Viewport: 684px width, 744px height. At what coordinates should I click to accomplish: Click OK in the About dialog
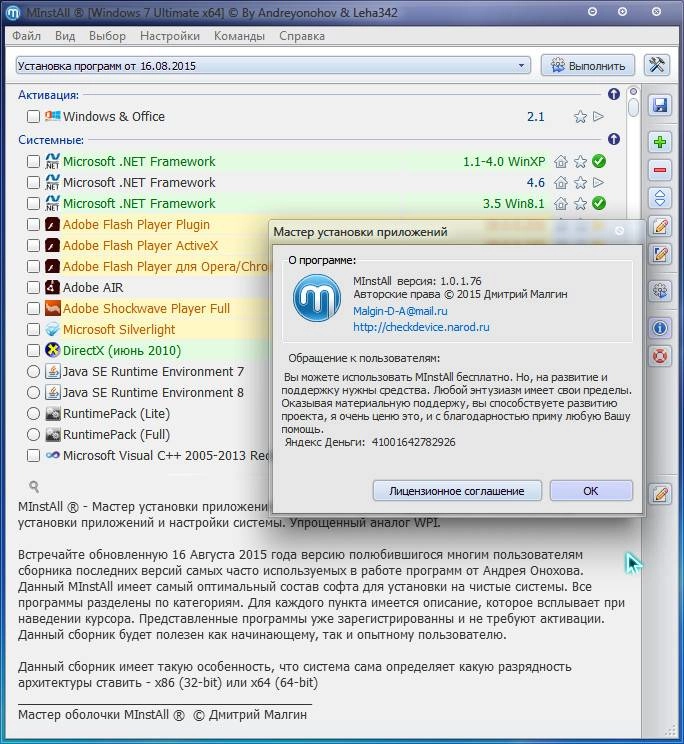[591, 491]
